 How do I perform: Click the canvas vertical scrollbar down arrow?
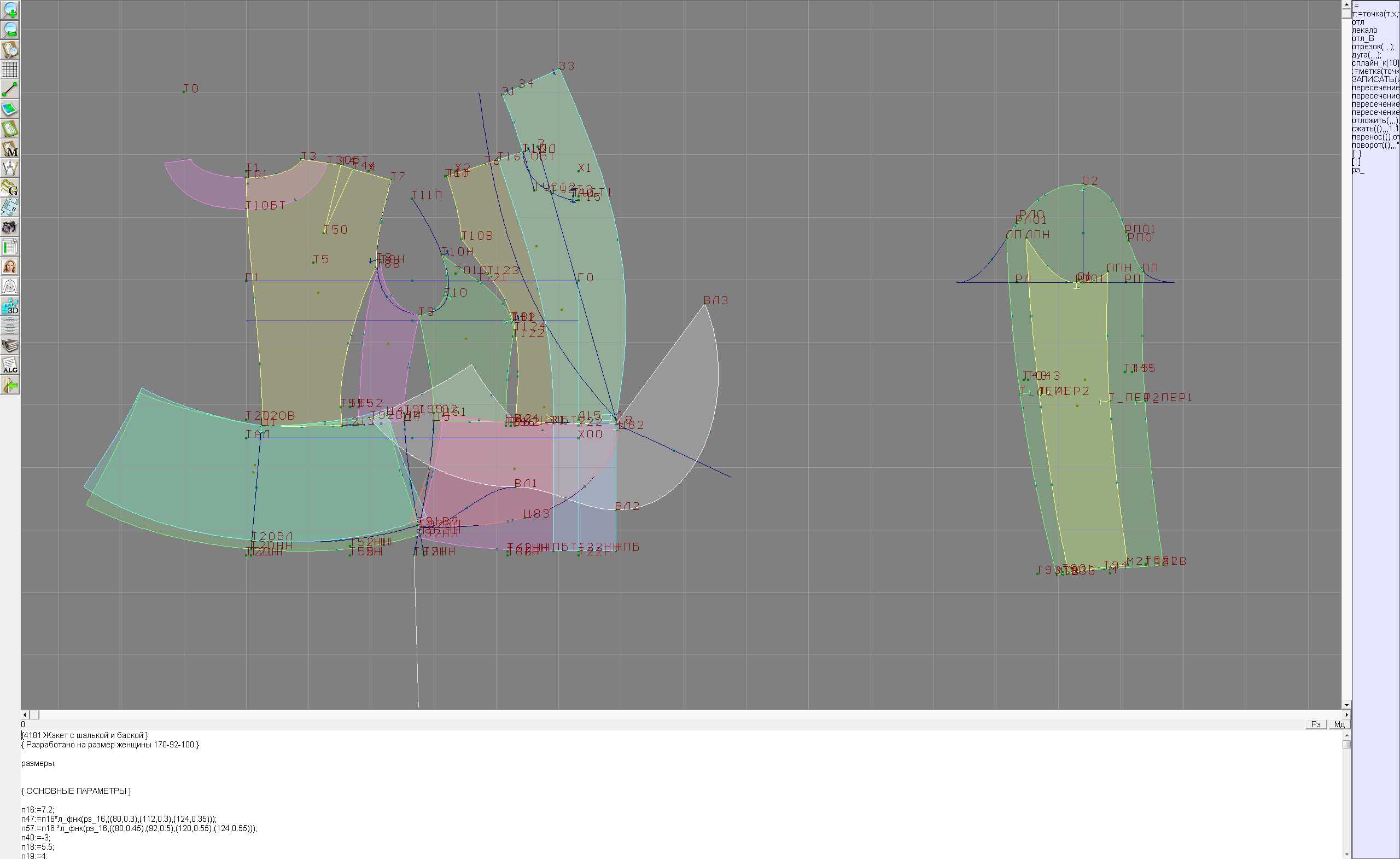tap(1346, 705)
